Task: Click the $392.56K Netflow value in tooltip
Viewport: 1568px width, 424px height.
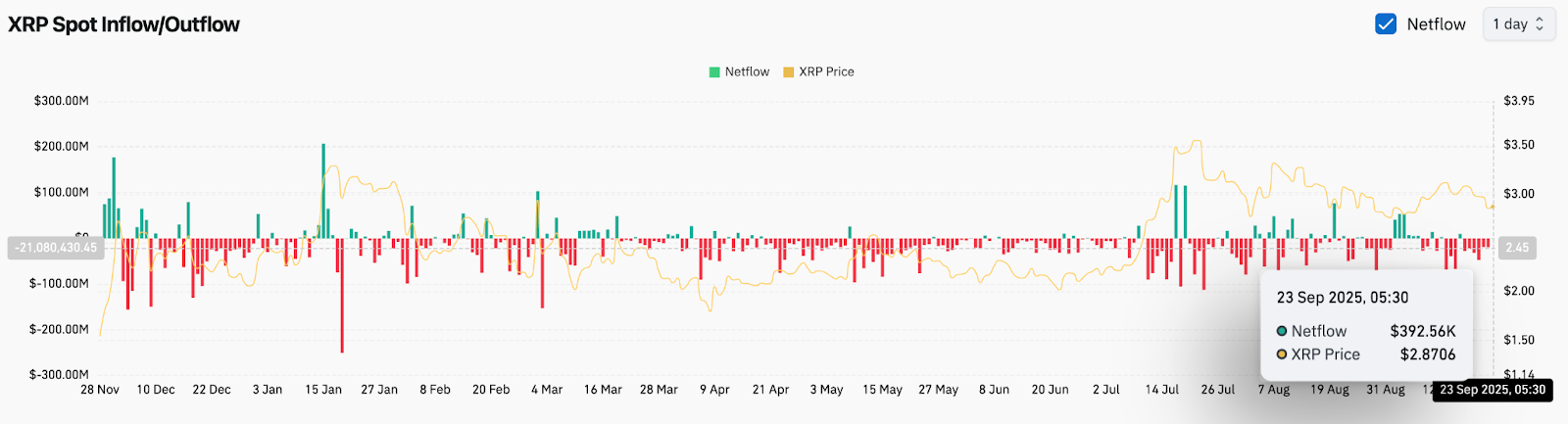Action: click(x=1422, y=331)
